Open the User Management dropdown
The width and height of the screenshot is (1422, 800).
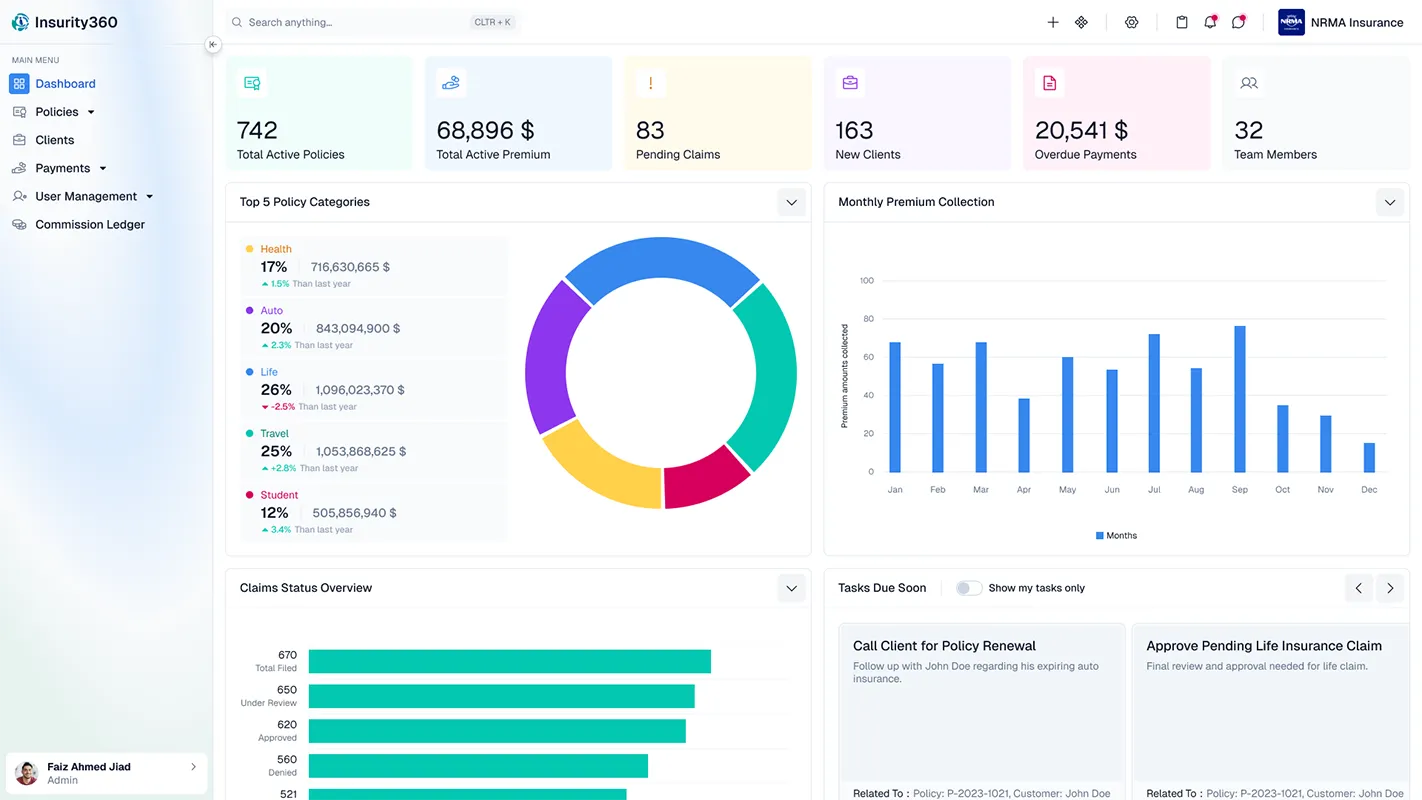pos(148,196)
